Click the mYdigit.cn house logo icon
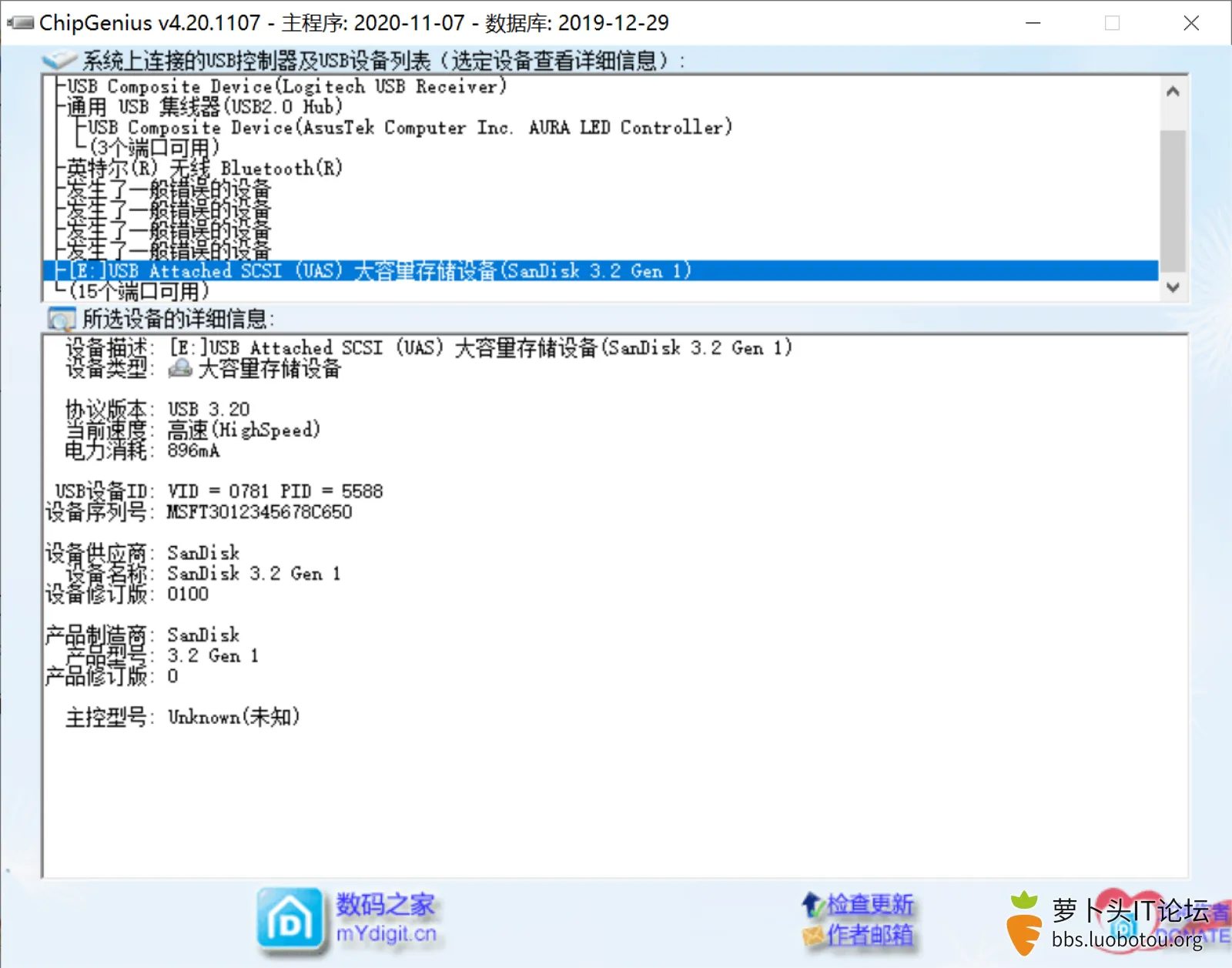The image size is (1232, 968). (x=290, y=919)
